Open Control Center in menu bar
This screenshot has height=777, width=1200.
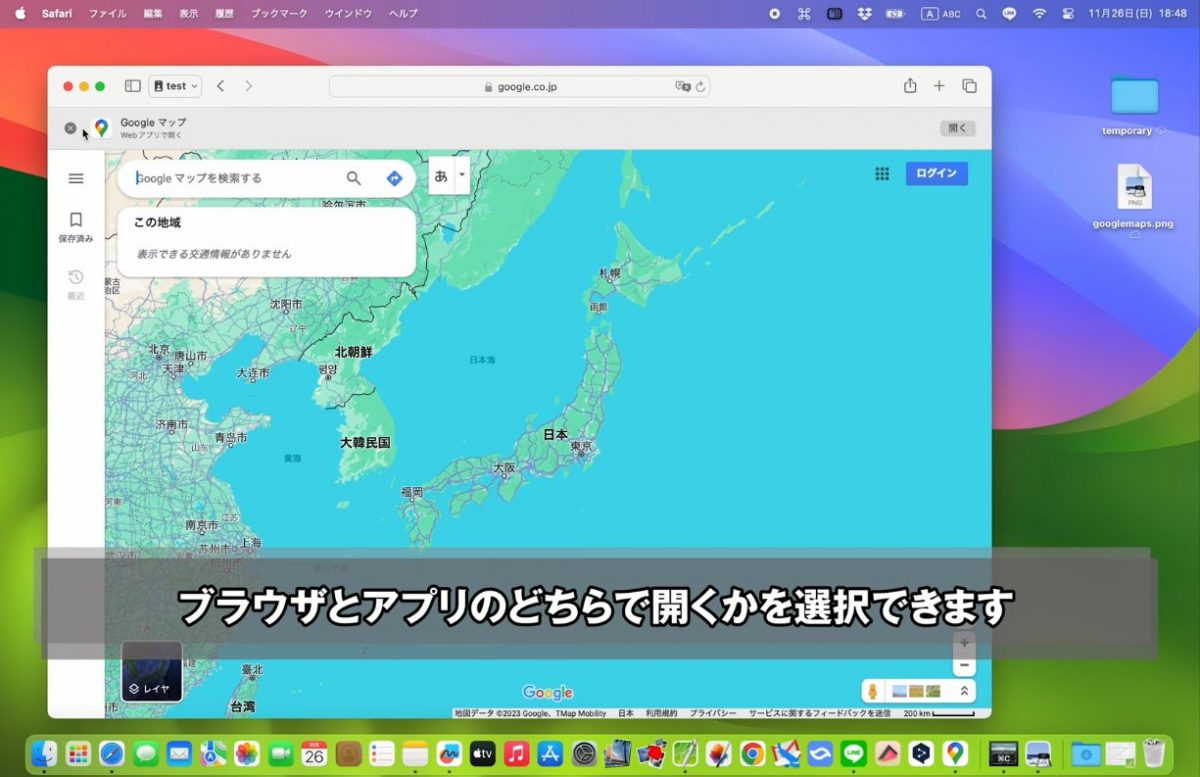1068,14
